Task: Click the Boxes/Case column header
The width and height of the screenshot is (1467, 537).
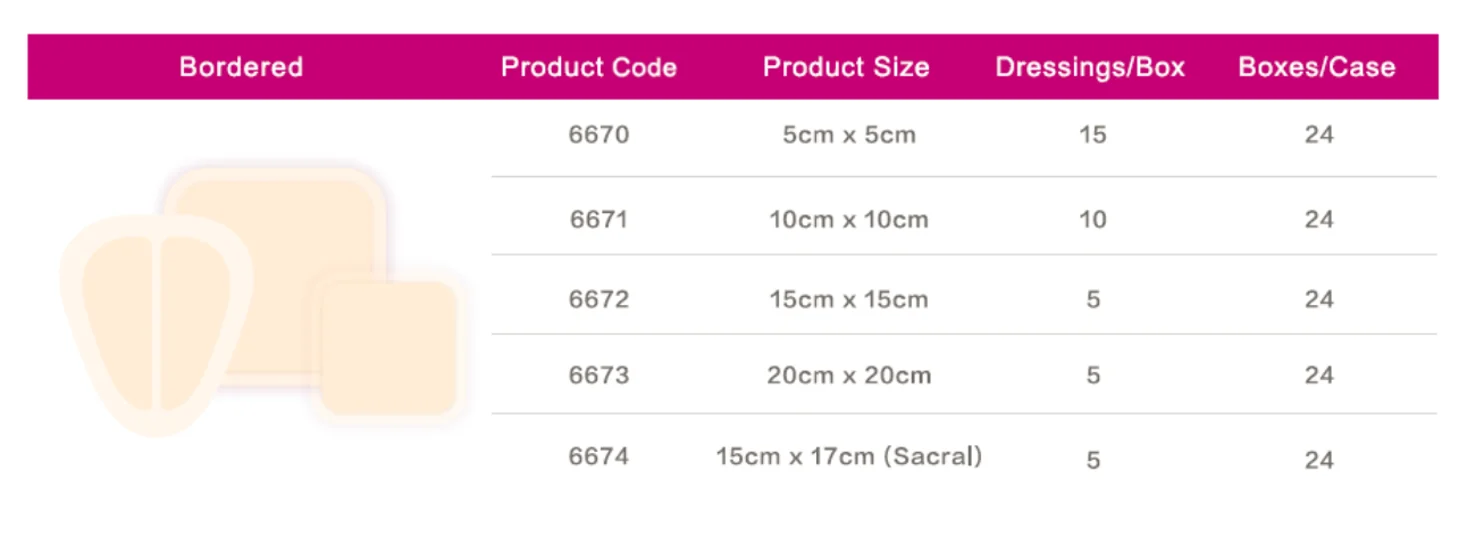Action: 1317,67
